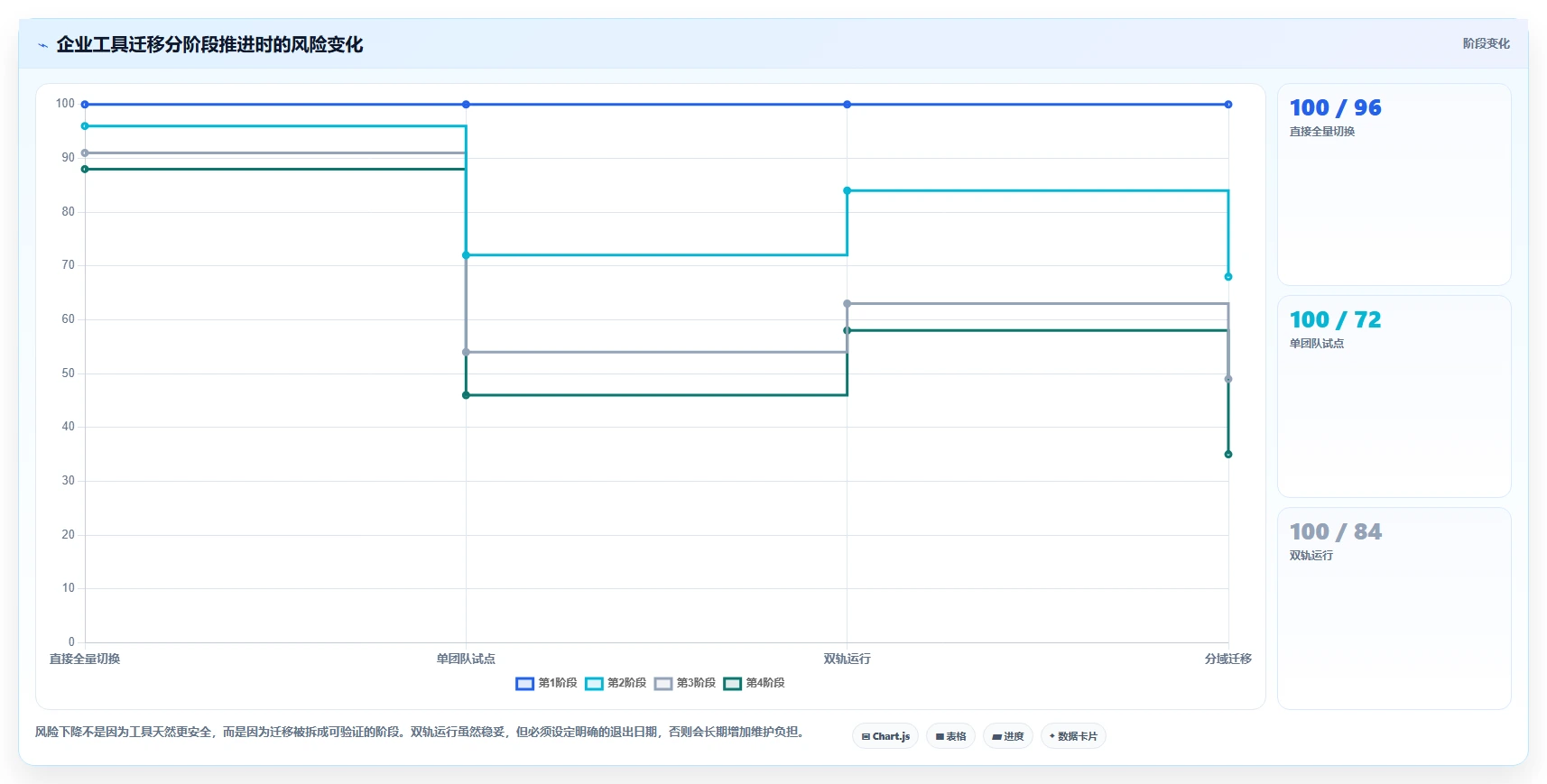Screen dimensions: 1547x784
Task: Click the 第4阶段 point at 46 on 单团队试点
Action: point(466,395)
